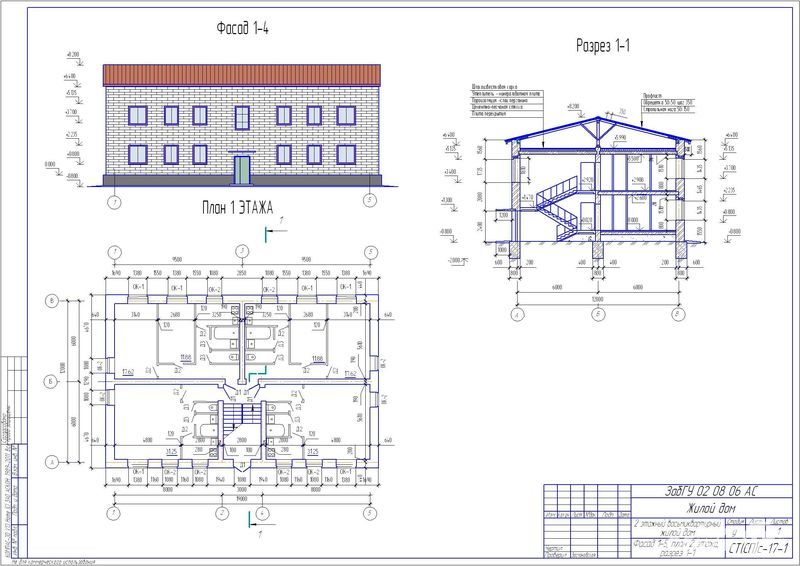Select axis bubble '3' above floor plan
800x566 pixels.
tap(241, 251)
